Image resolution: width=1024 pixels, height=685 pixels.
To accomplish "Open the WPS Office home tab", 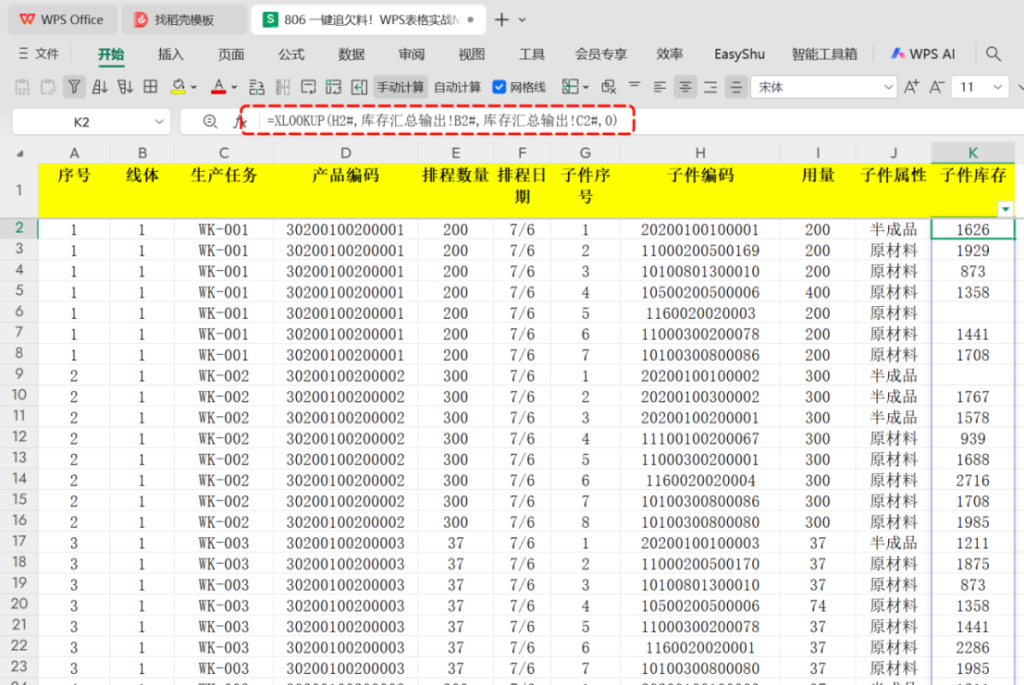I will (62, 20).
